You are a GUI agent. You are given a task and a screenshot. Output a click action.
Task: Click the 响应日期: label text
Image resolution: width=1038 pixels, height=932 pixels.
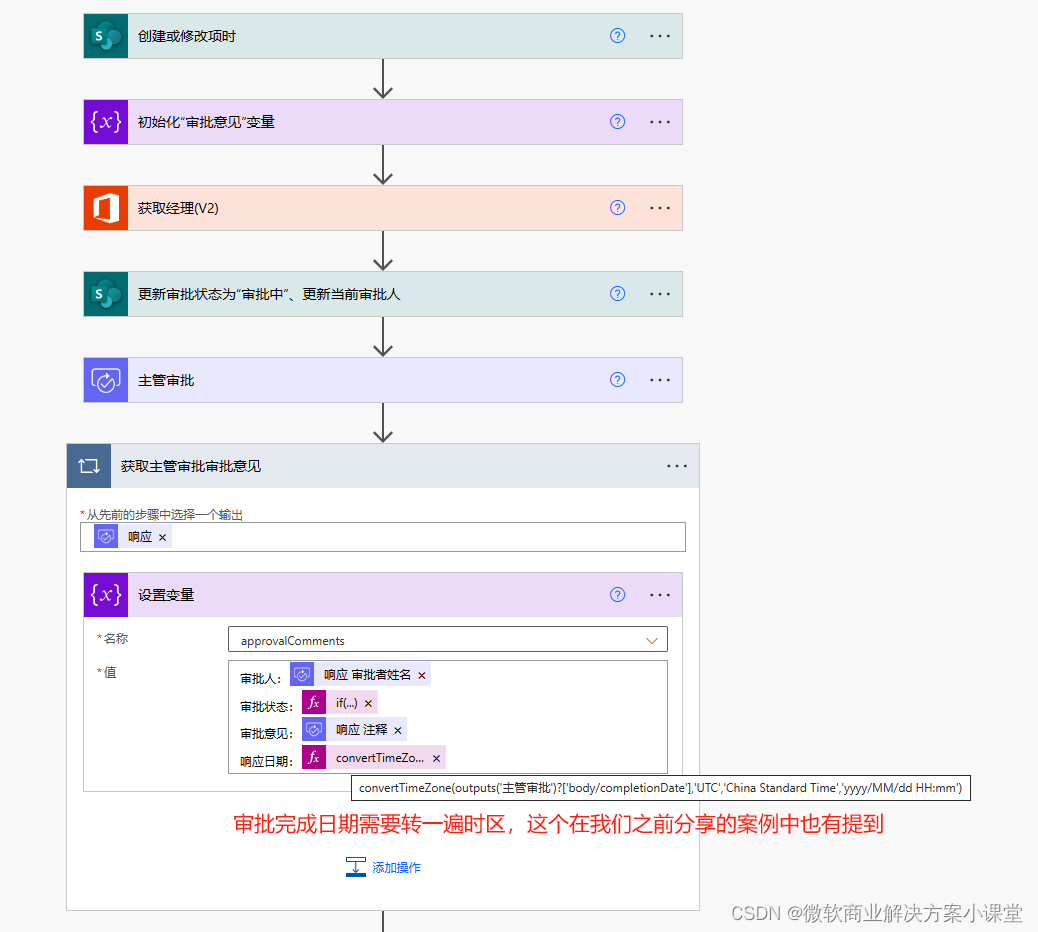pos(266,761)
